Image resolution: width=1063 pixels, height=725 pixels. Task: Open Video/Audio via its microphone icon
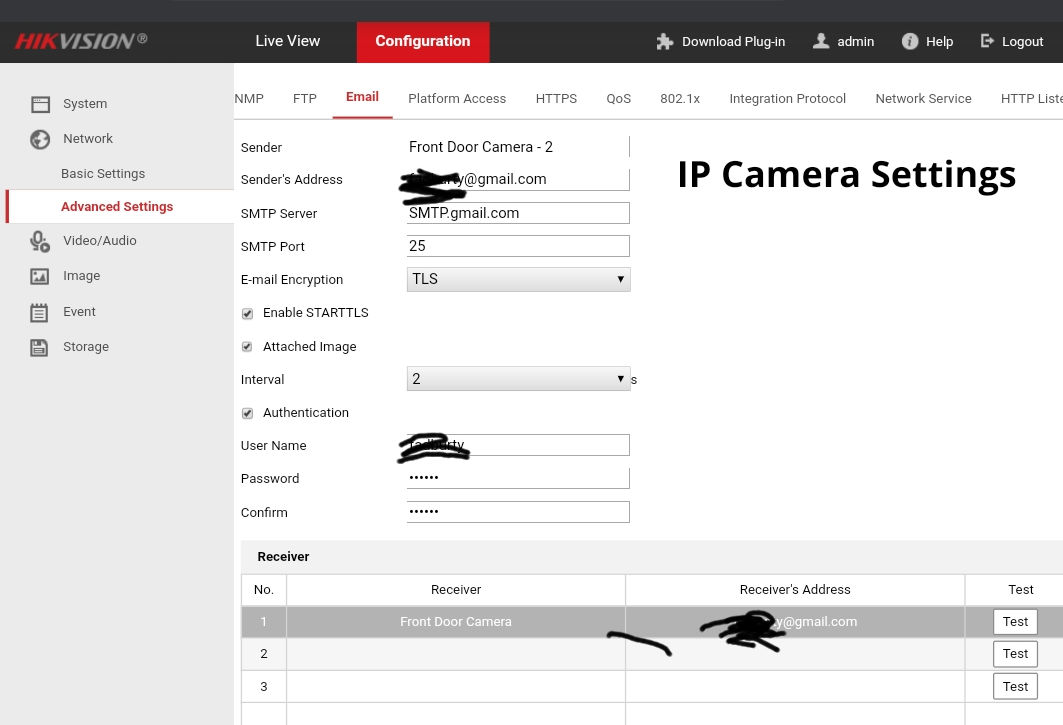click(x=40, y=241)
